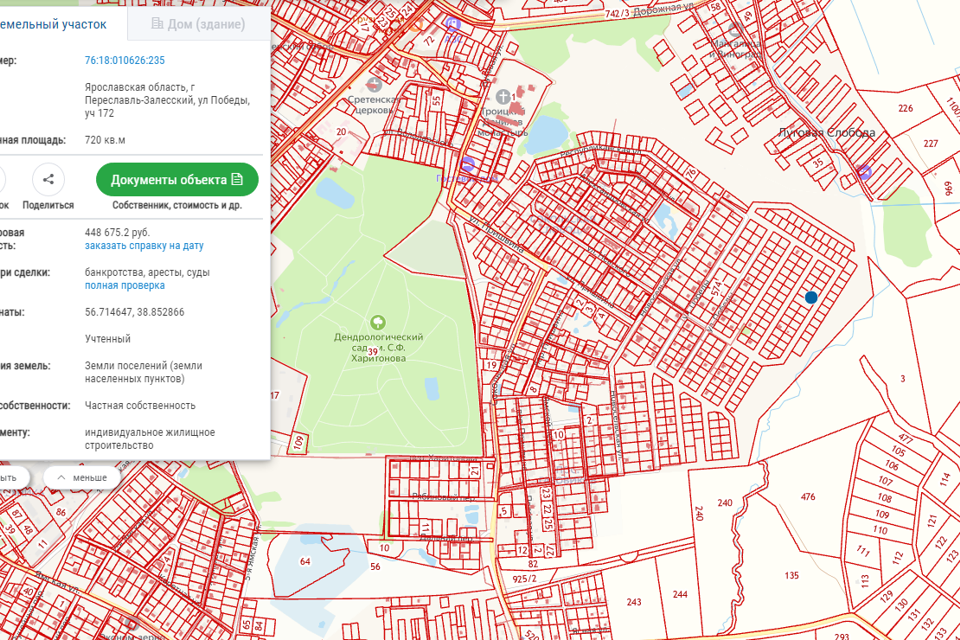Click the share icon in the info panel
Screen dimensions: 960x640
coord(48,179)
